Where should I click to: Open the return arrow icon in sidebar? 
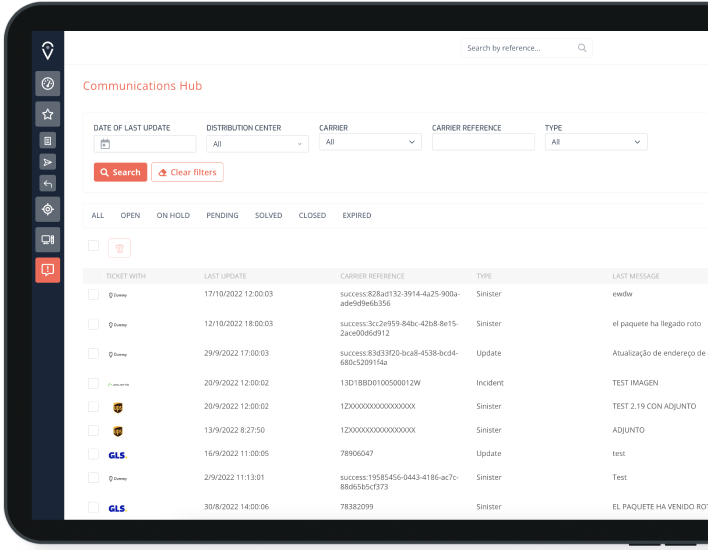click(x=47, y=183)
